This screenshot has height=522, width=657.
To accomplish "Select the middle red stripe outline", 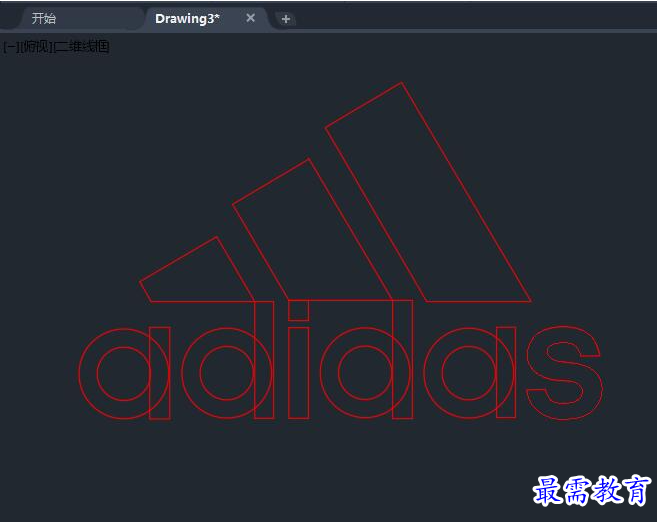I will tap(312, 230).
